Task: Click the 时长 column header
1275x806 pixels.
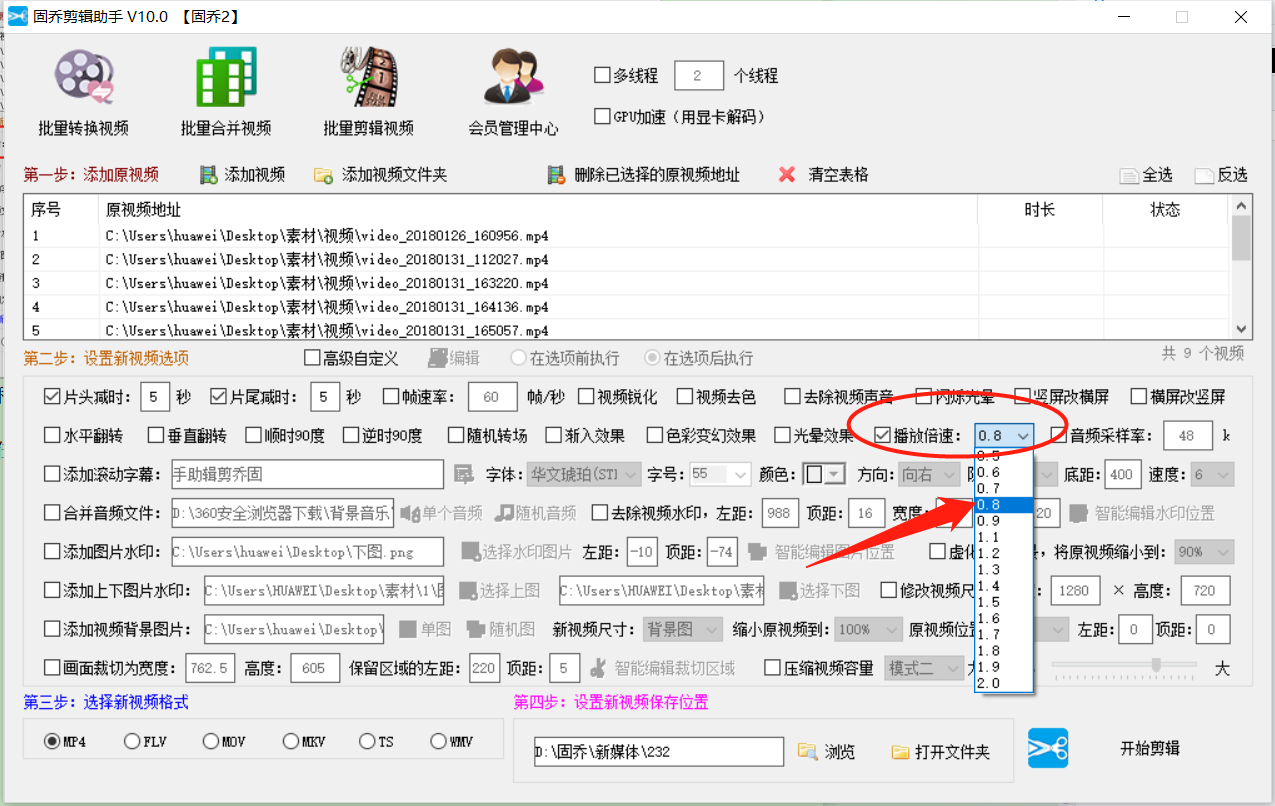Action: pos(1040,210)
